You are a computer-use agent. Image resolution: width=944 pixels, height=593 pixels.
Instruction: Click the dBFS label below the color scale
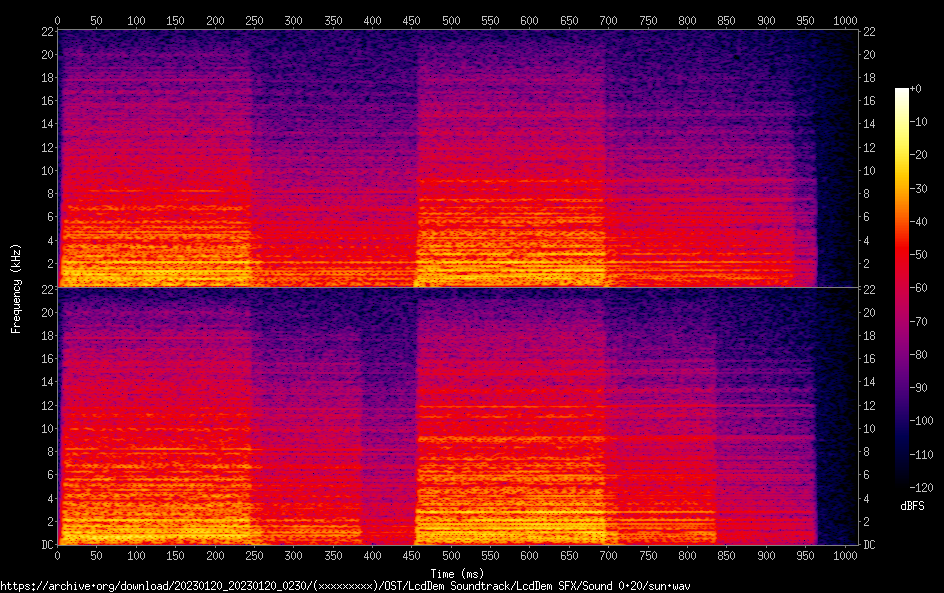(911, 507)
